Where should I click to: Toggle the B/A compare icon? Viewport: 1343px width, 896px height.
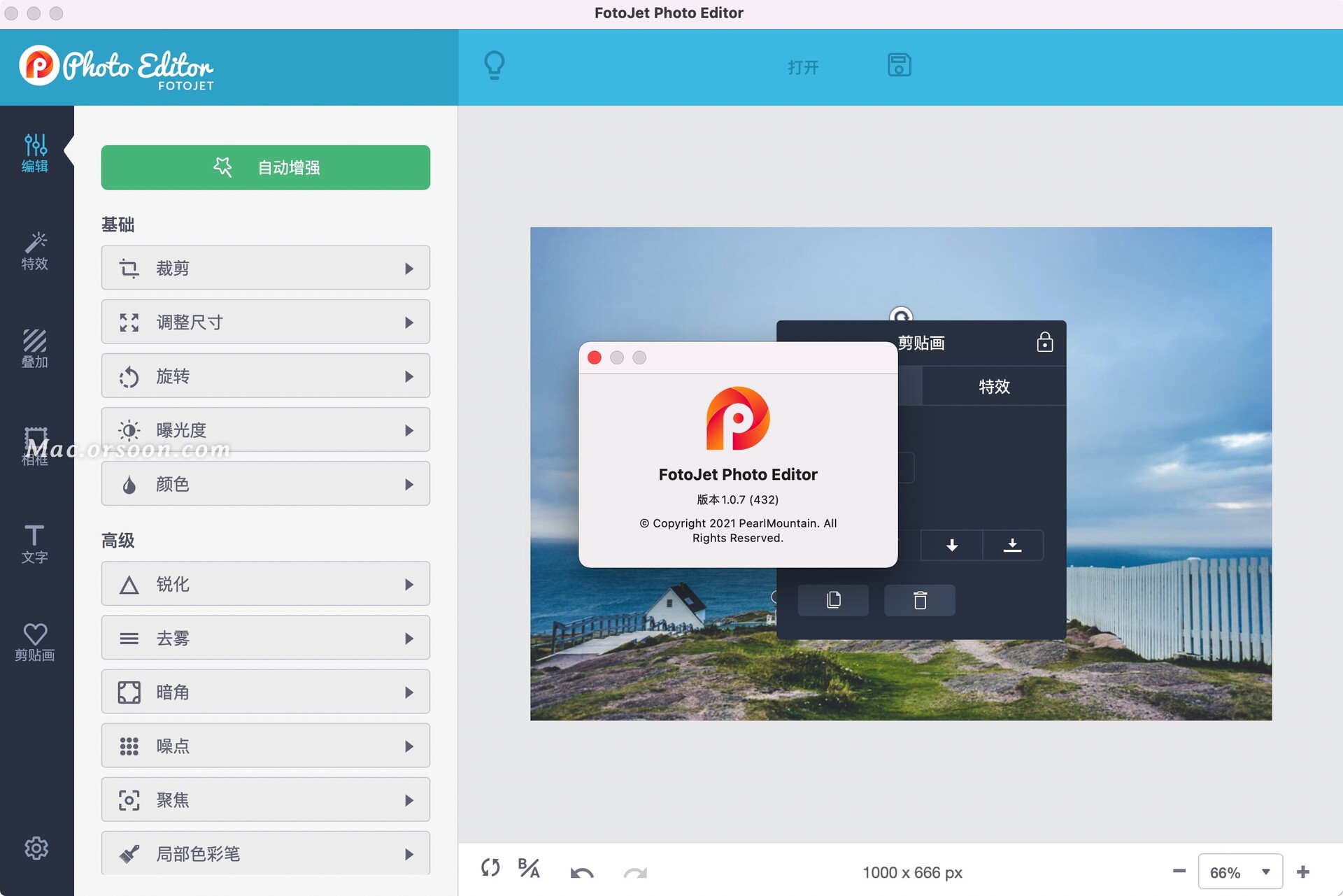[x=529, y=868]
